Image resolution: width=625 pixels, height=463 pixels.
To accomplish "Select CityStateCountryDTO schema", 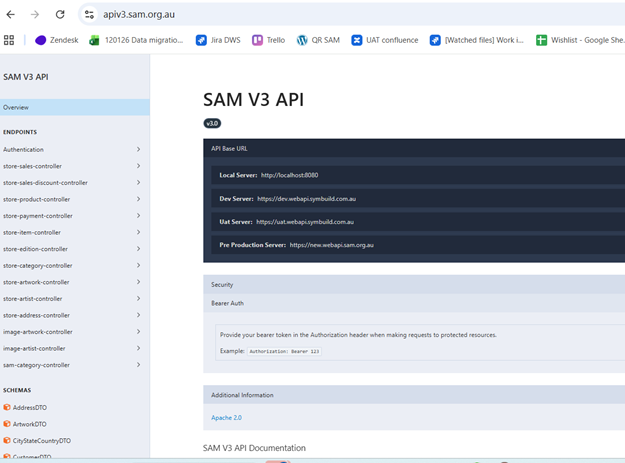I will pyautogui.click(x=42, y=440).
